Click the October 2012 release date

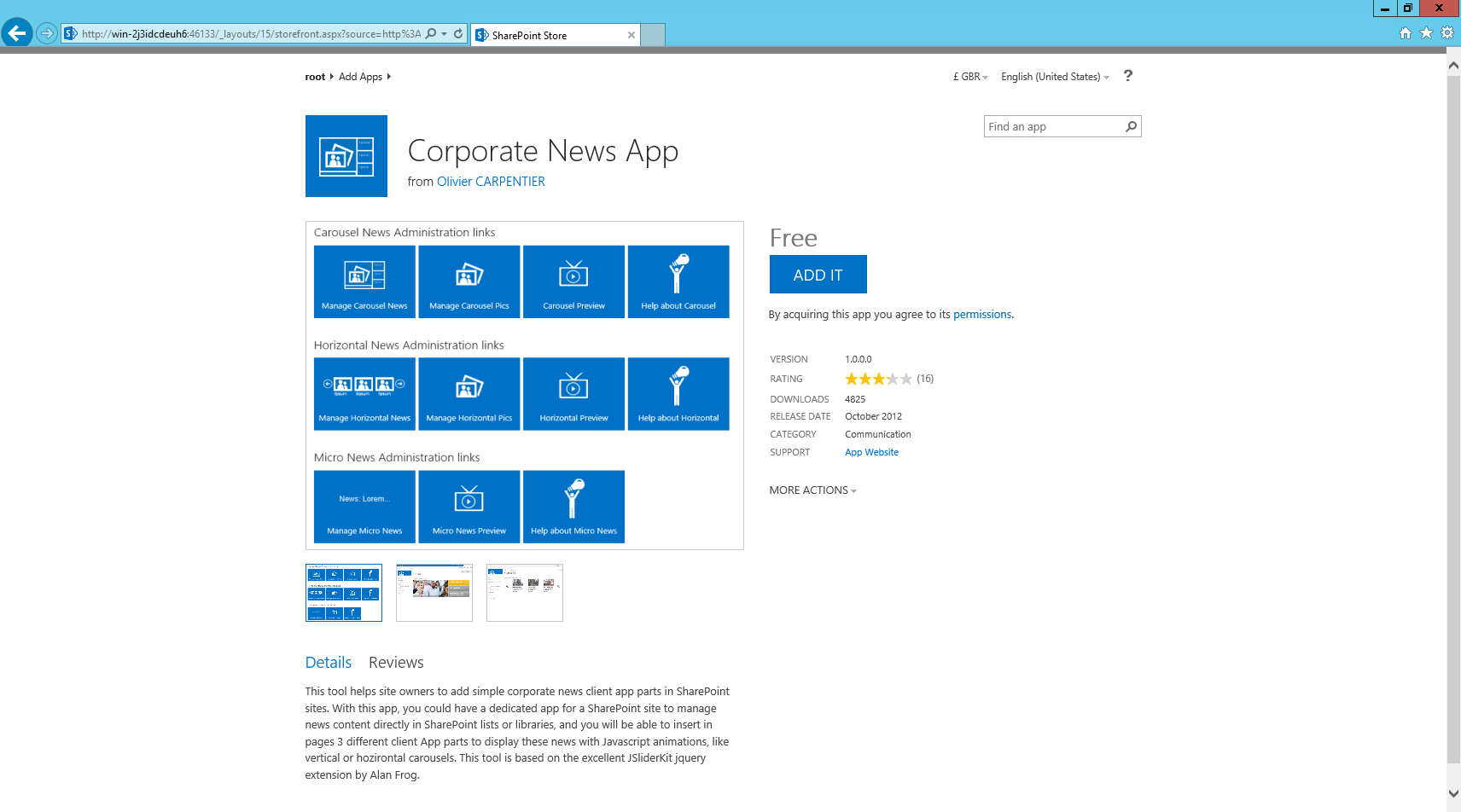[873, 417]
